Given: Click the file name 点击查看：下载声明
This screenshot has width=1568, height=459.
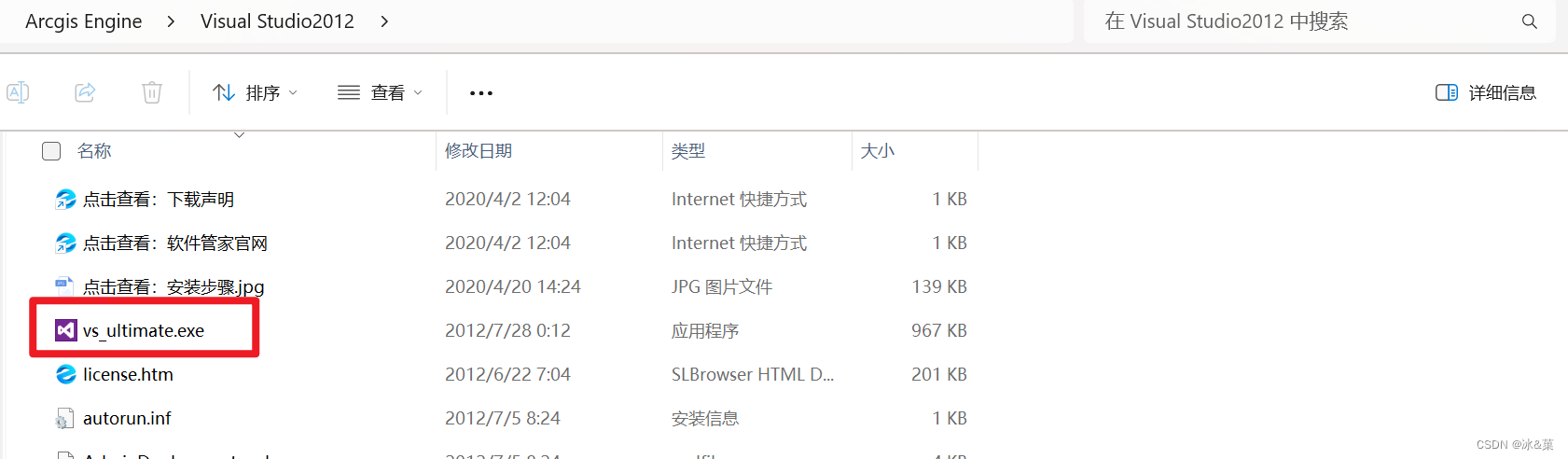Looking at the screenshot, I should click(159, 200).
